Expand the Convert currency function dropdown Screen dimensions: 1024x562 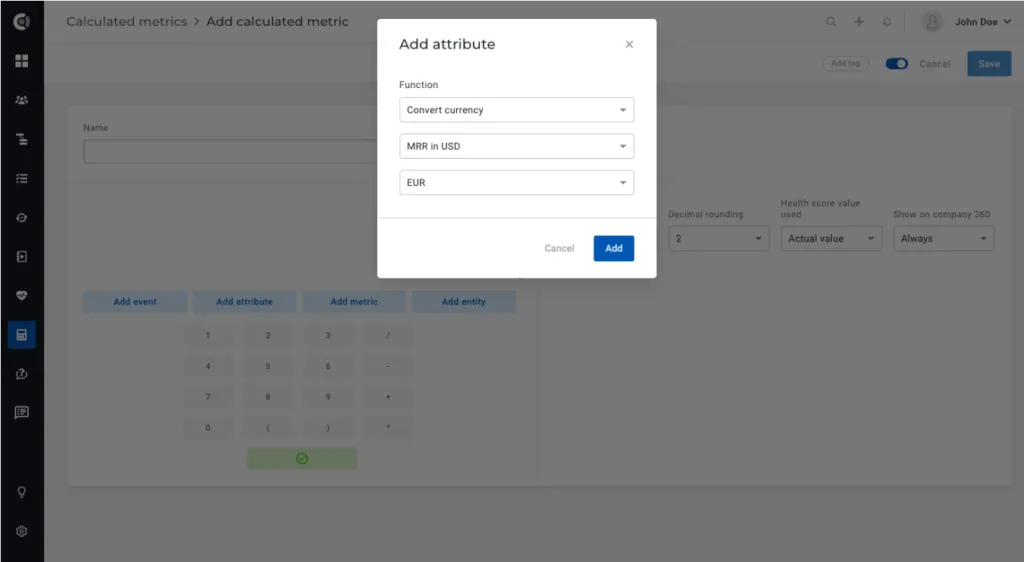click(517, 110)
